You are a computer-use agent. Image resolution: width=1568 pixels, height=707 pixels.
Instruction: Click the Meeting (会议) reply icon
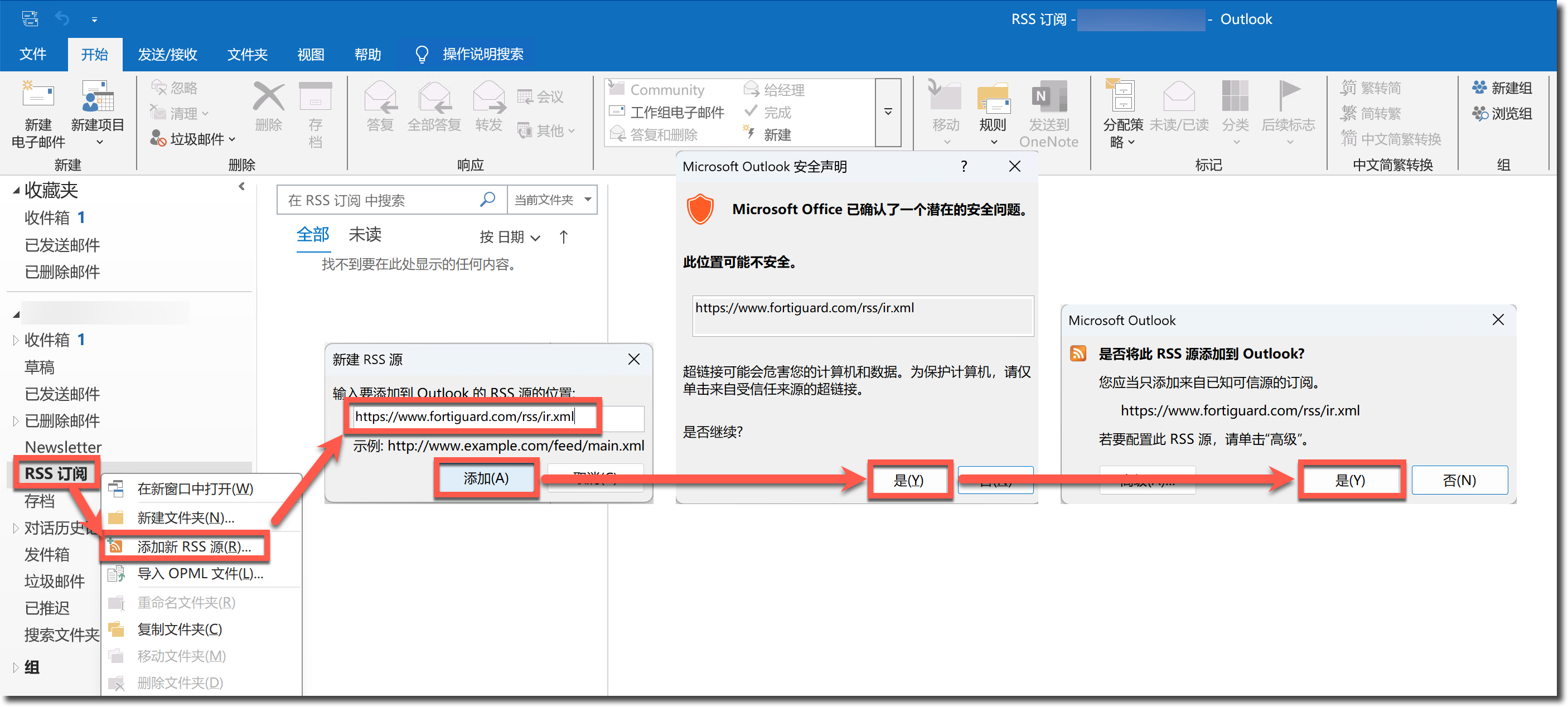(525, 97)
